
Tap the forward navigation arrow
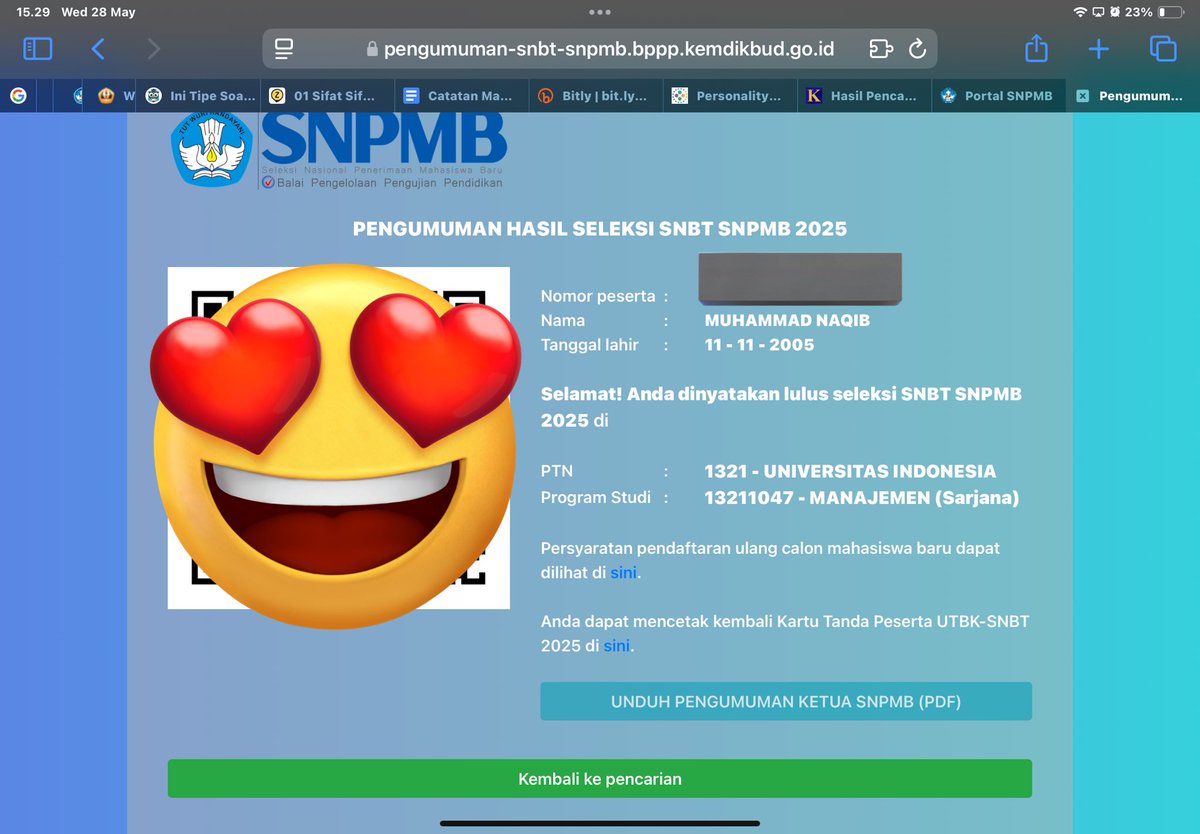click(x=153, y=48)
